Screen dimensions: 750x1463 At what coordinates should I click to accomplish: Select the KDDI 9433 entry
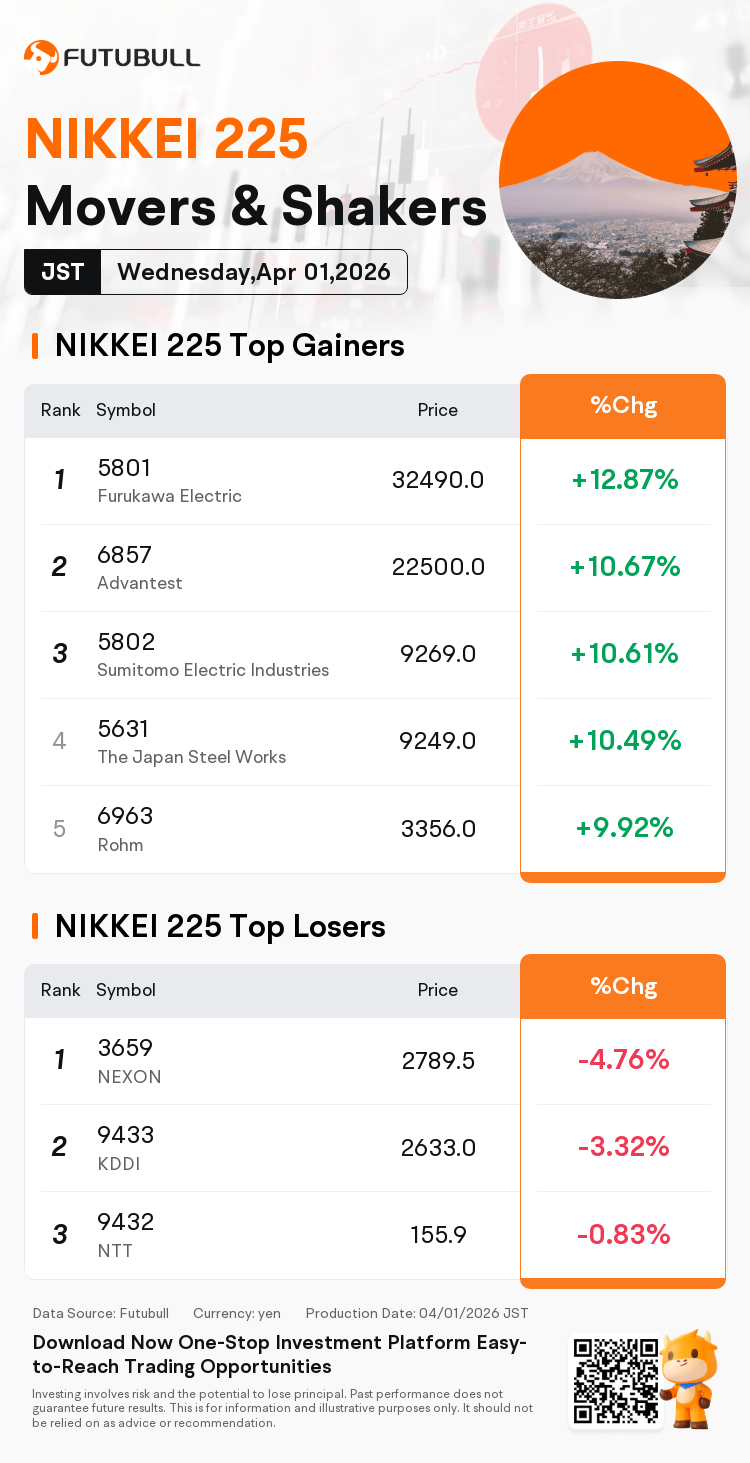[375, 1148]
